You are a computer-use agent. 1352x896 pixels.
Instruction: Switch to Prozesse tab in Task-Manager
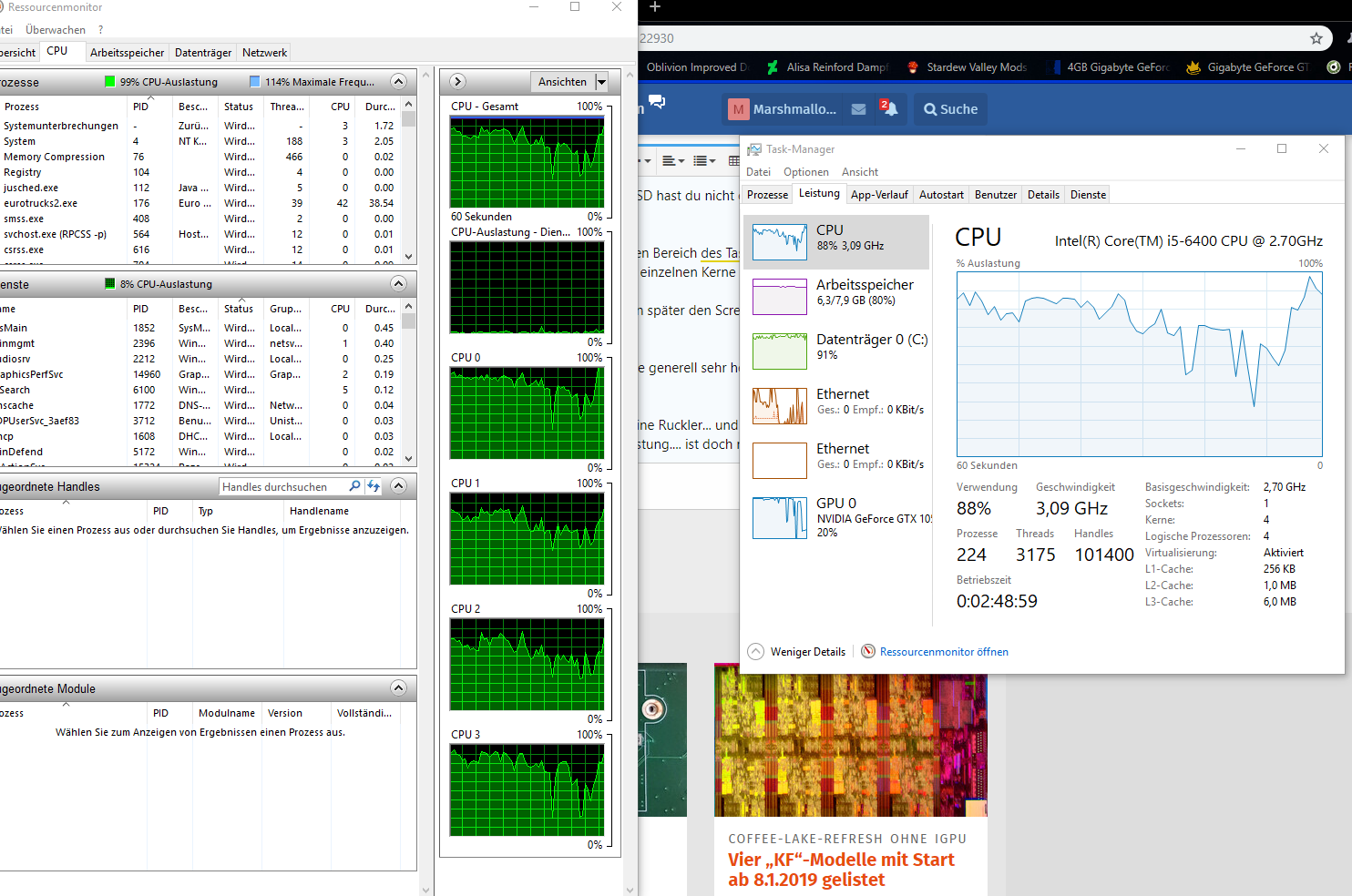767,195
